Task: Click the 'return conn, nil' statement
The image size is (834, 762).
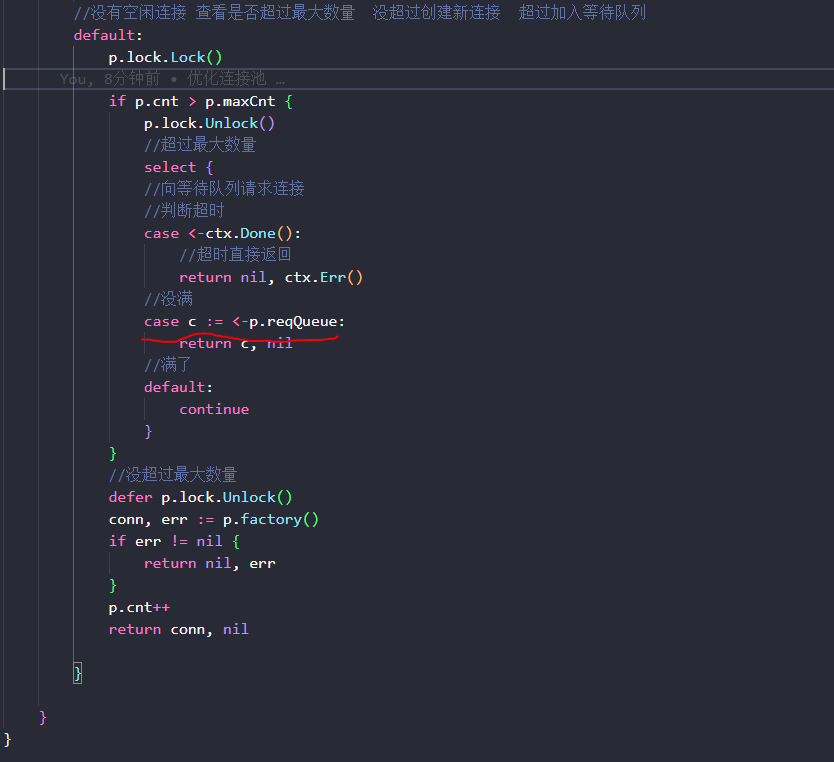Action: (178, 630)
